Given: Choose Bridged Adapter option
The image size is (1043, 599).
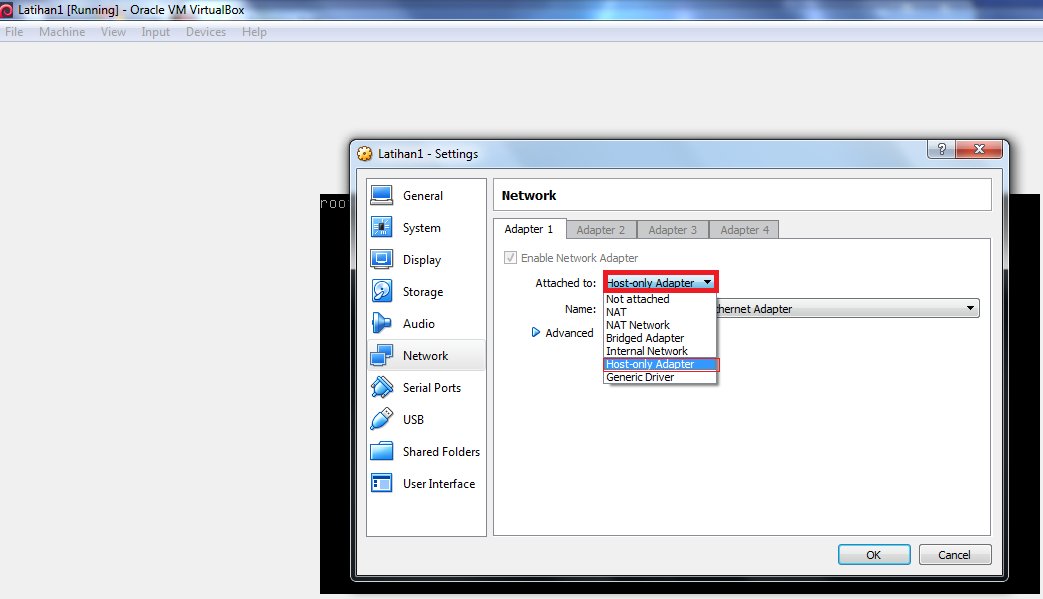Looking at the screenshot, I should [660, 338].
